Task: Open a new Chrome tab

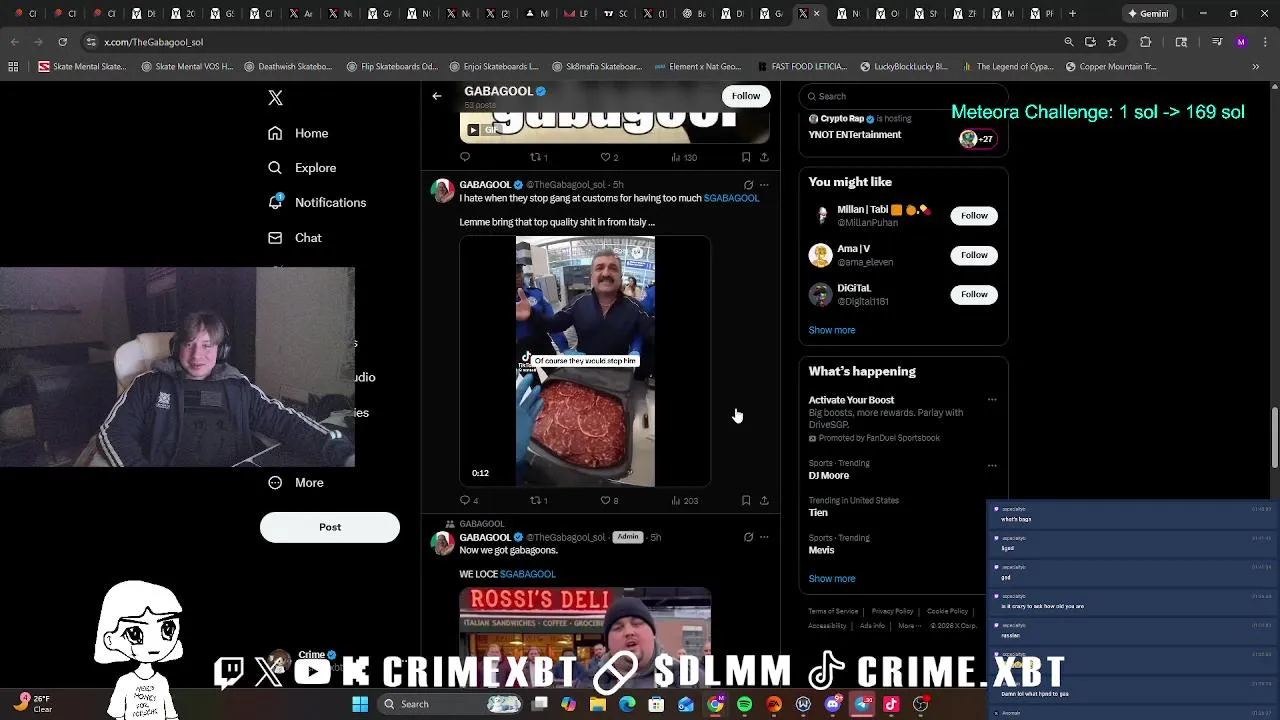Action: point(1072,13)
